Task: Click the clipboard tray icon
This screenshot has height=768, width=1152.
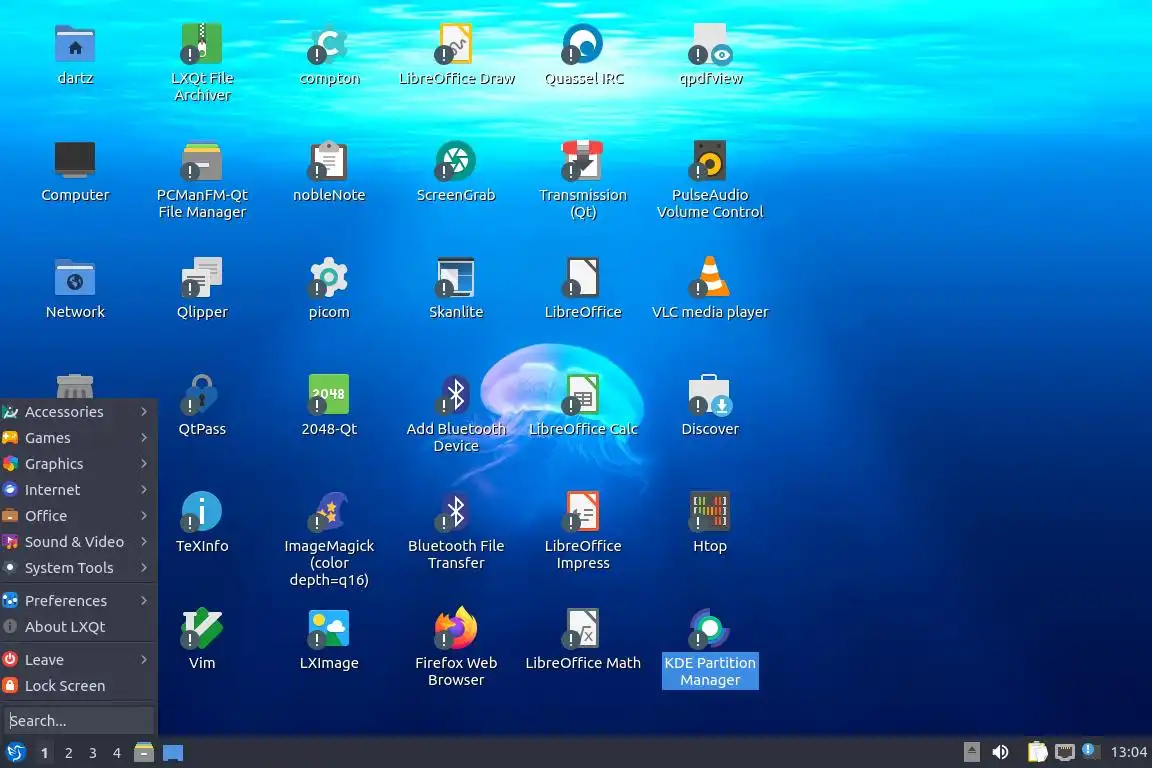Action: [1037, 752]
